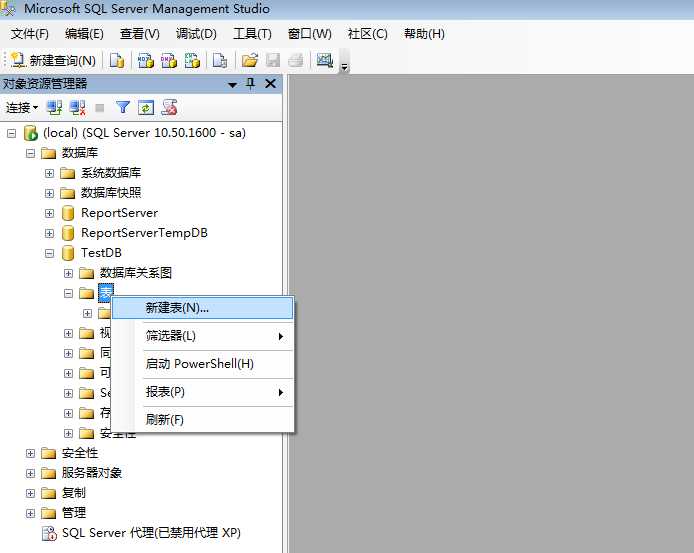Select the ReportServer tree item

[x=119, y=213]
